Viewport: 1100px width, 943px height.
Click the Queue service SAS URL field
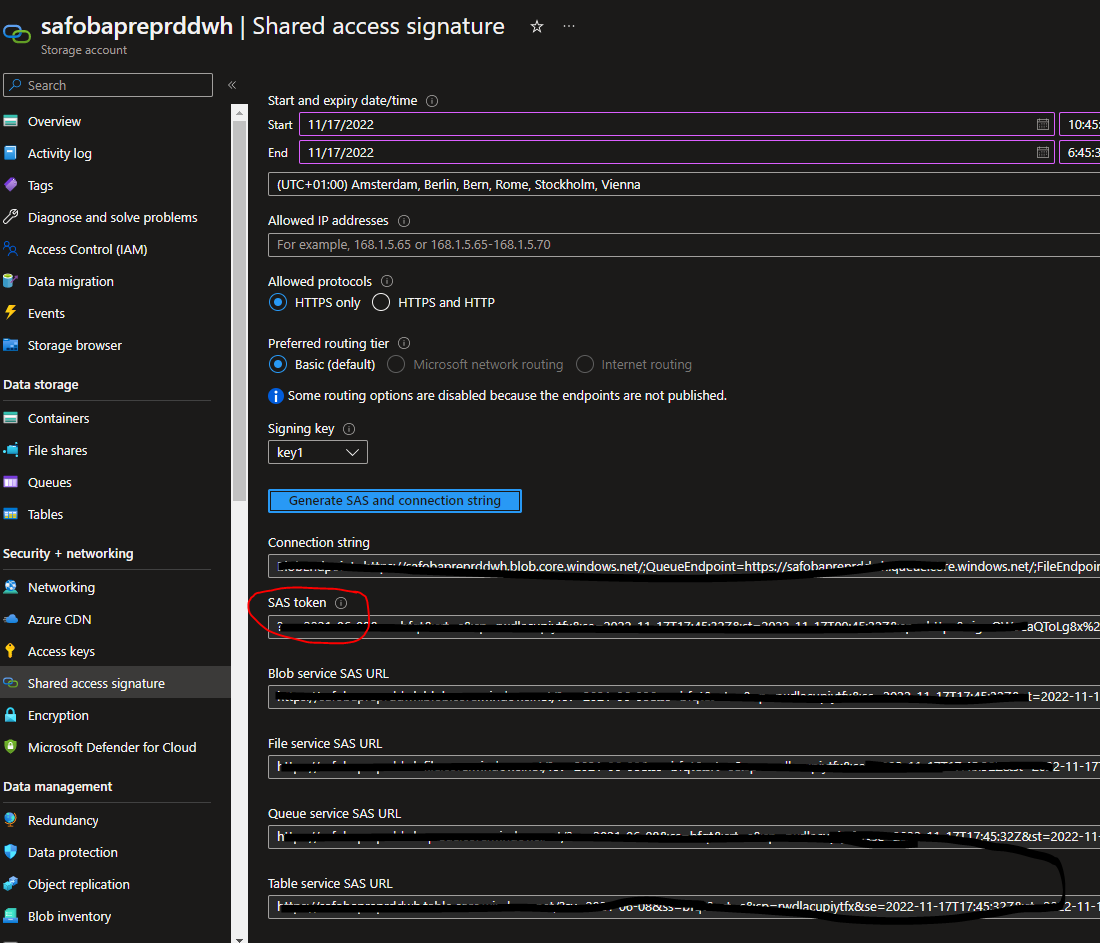684,837
